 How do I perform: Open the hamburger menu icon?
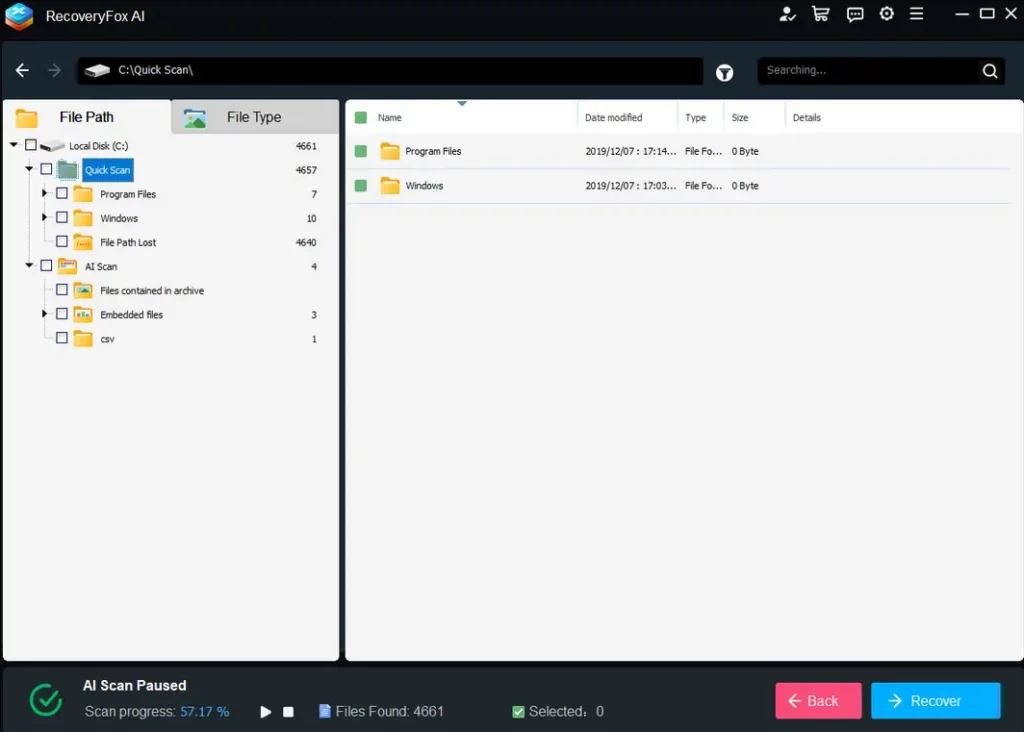(x=917, y=14)
